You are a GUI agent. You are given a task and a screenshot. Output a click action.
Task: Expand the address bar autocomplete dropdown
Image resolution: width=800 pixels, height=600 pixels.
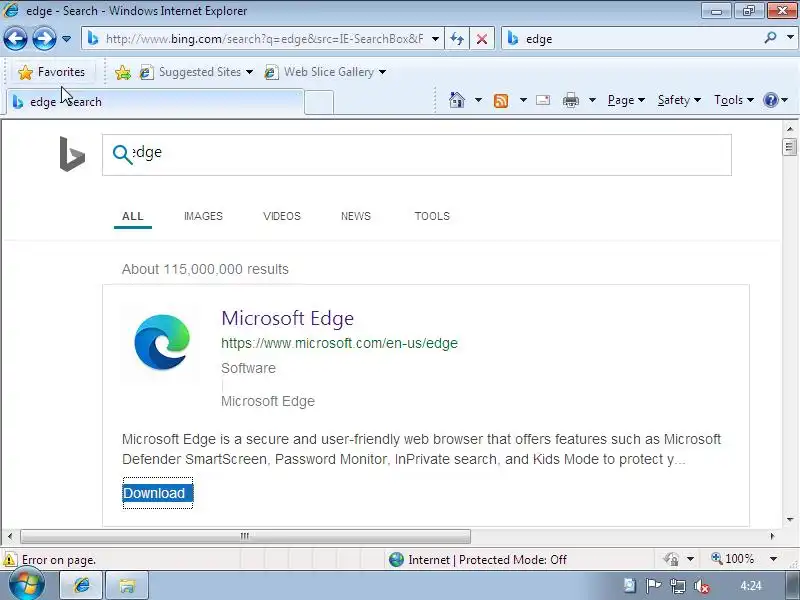point(435,39)
